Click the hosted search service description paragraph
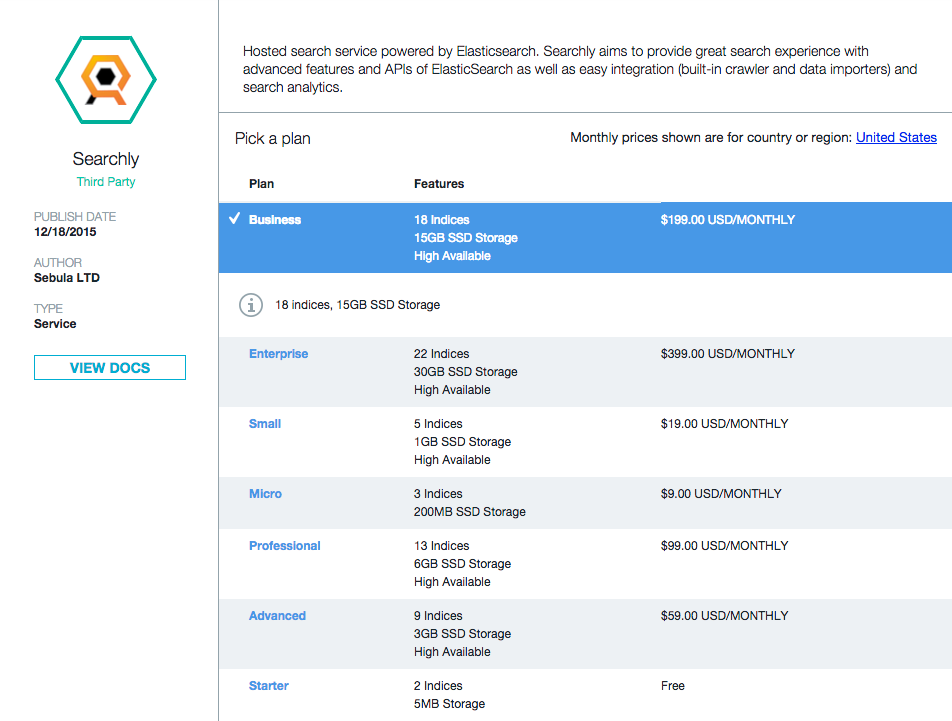 tap(580, 69)
